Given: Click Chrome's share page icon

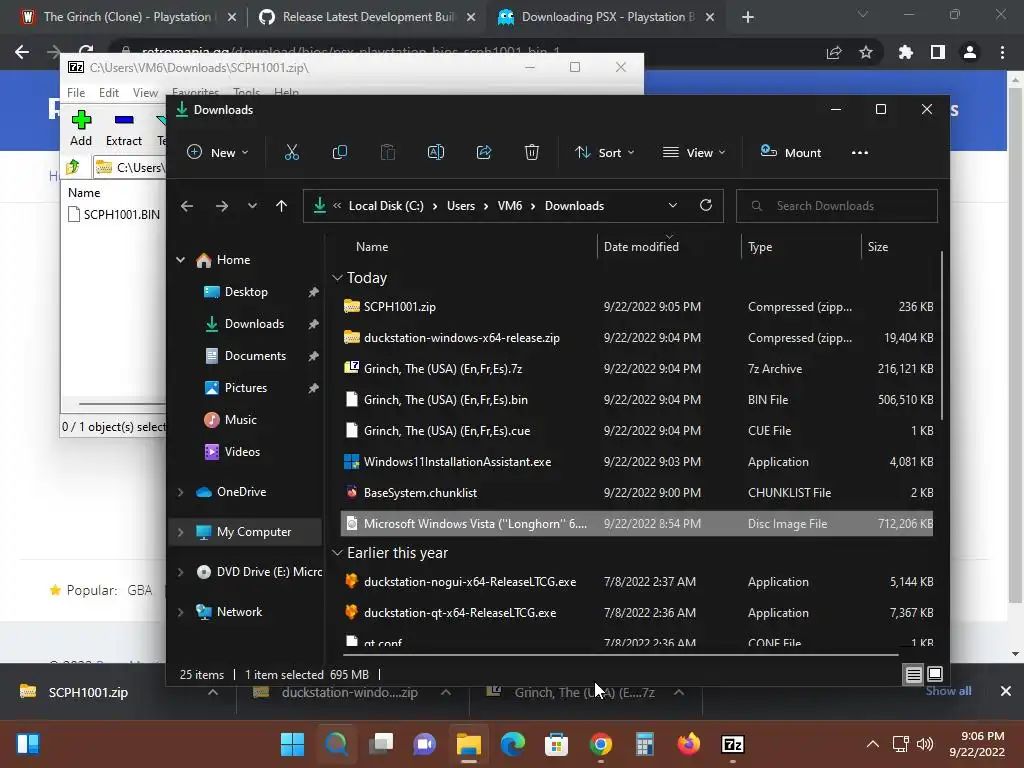Looking at the screenshot, I should coord(834,52).
